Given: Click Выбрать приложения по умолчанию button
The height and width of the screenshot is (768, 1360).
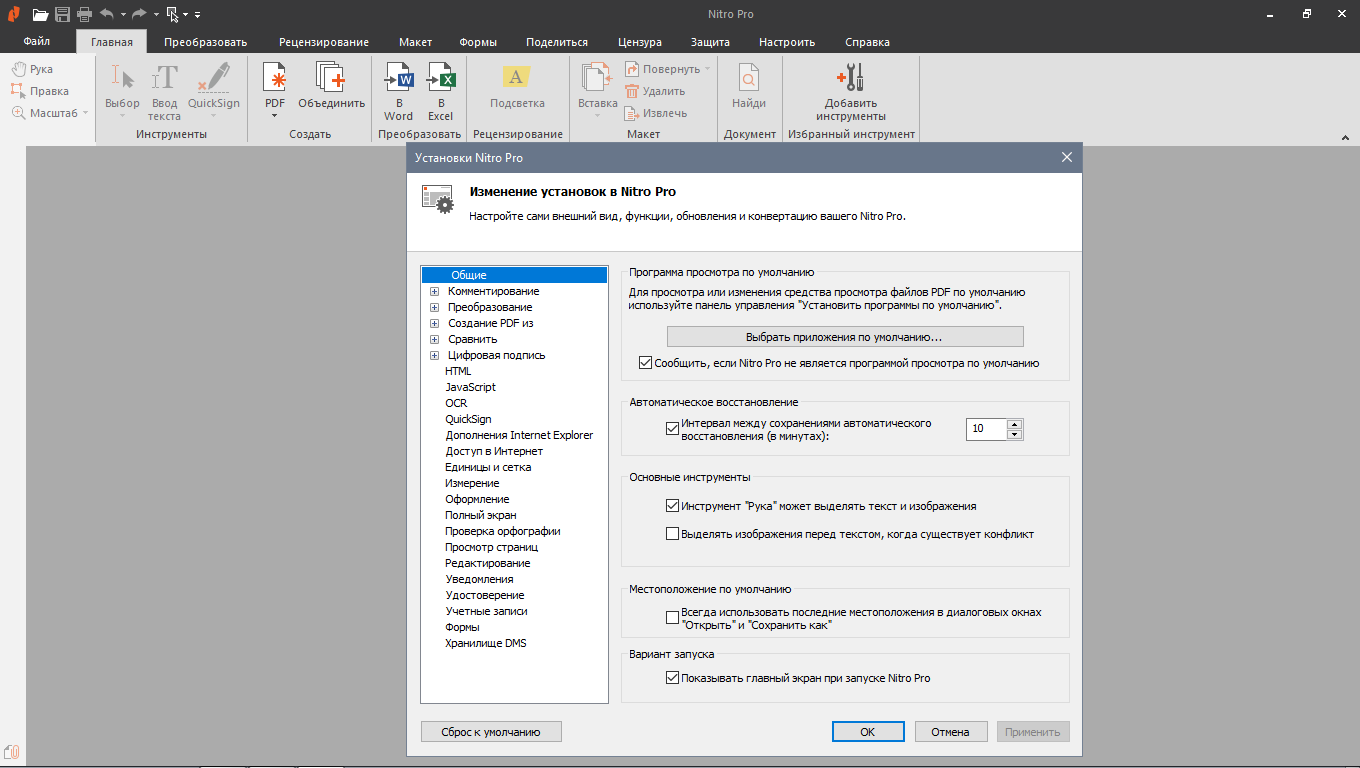Looking at the screenshot, I should (x=845, y=337).
